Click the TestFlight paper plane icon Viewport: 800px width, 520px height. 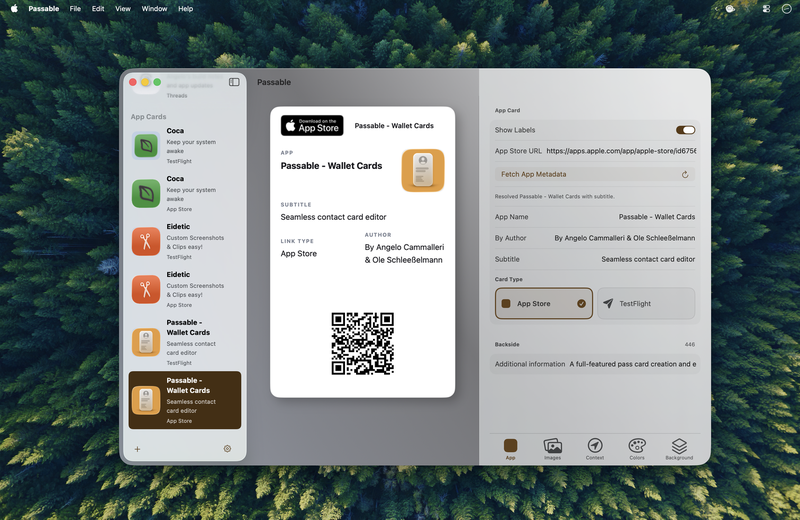click(x=608, y=304)
